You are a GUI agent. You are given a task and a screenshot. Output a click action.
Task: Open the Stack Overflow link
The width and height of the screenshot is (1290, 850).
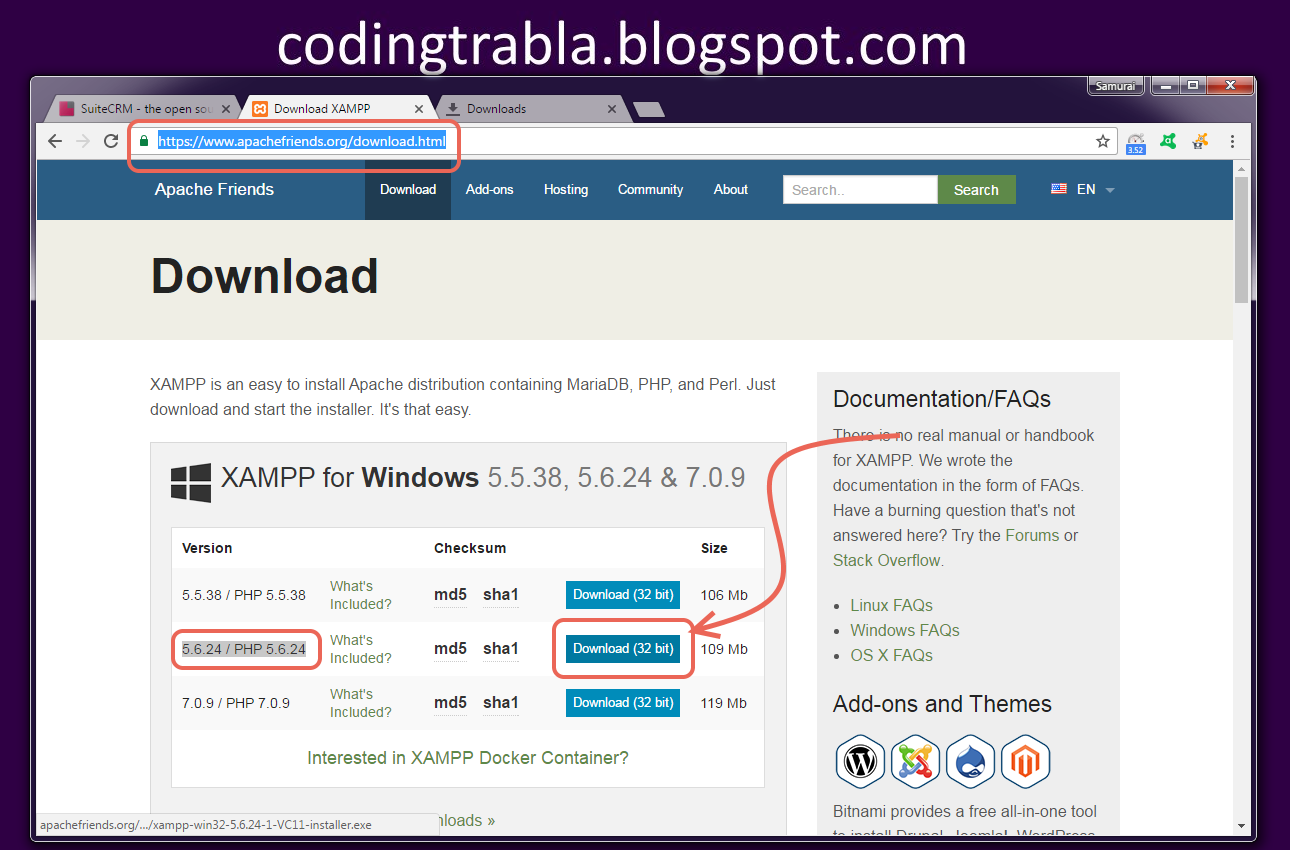coord(887,560)
